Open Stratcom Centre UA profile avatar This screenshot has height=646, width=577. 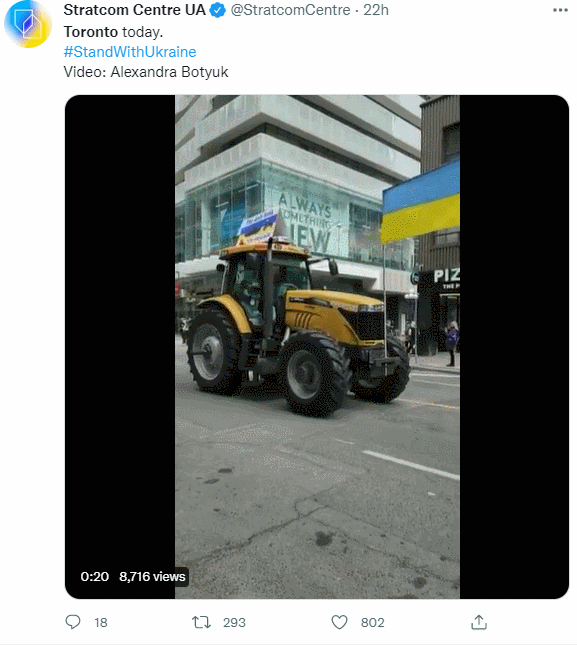coord(28,24)
